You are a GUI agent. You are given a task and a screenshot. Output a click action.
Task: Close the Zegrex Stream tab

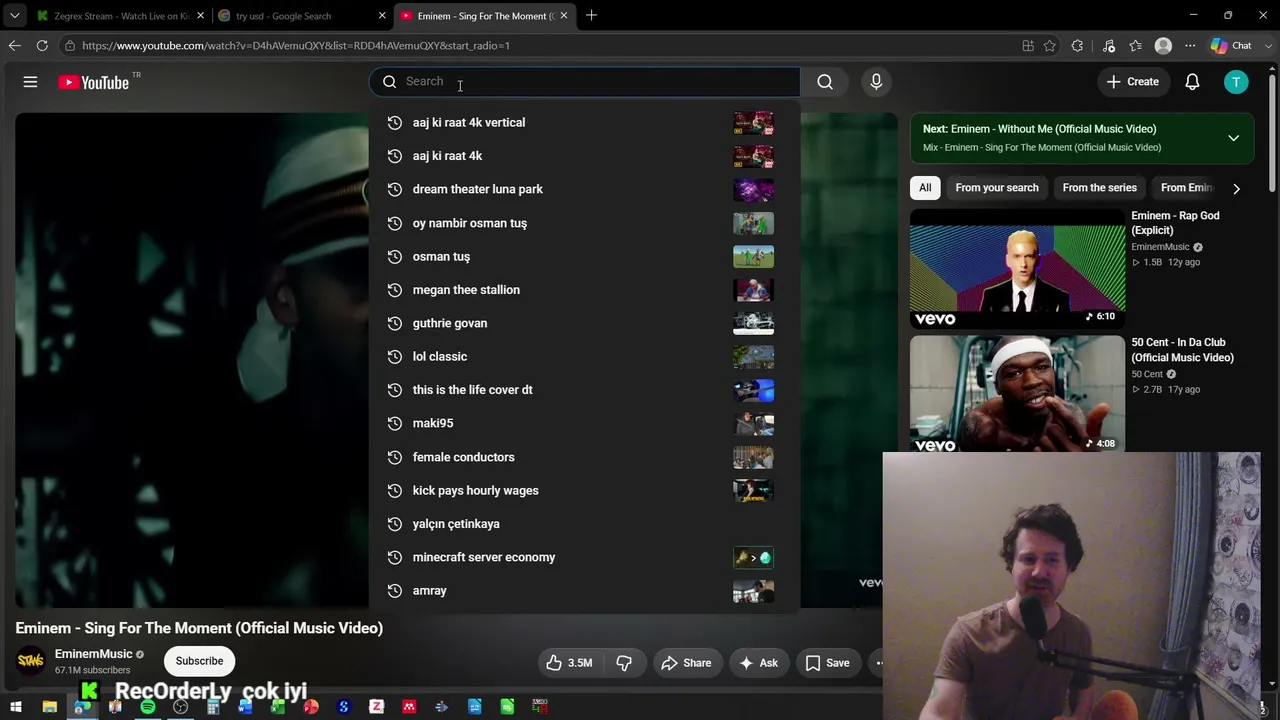tap(200, 16)
